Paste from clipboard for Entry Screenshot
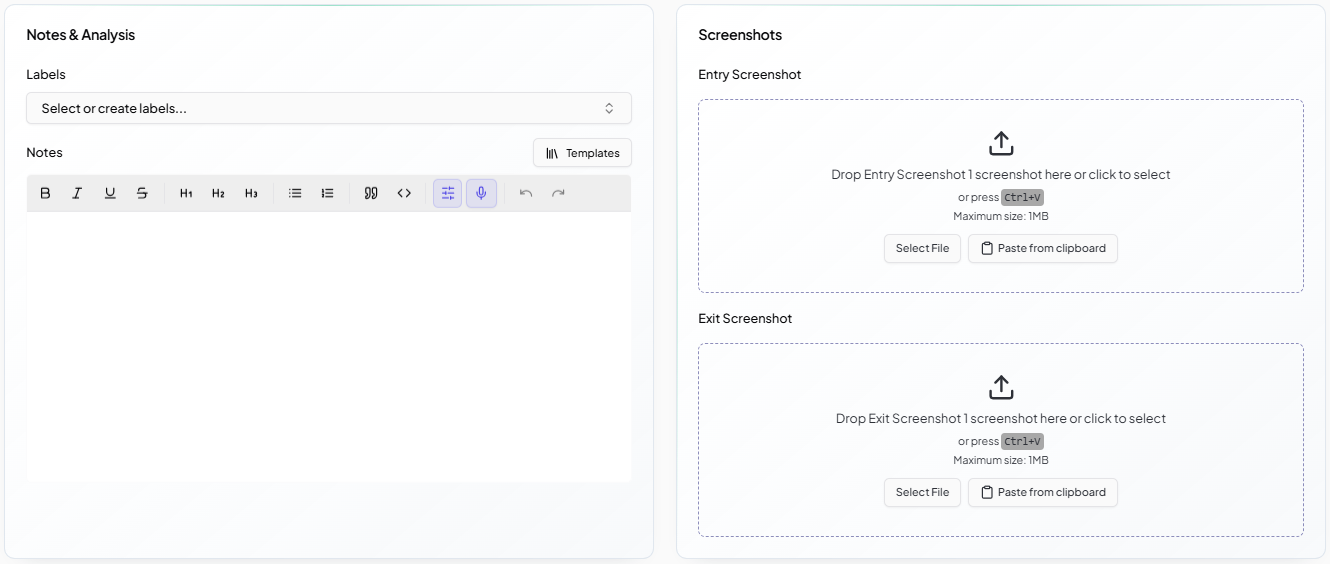1330x564 pixels. tap(1043, 248)
